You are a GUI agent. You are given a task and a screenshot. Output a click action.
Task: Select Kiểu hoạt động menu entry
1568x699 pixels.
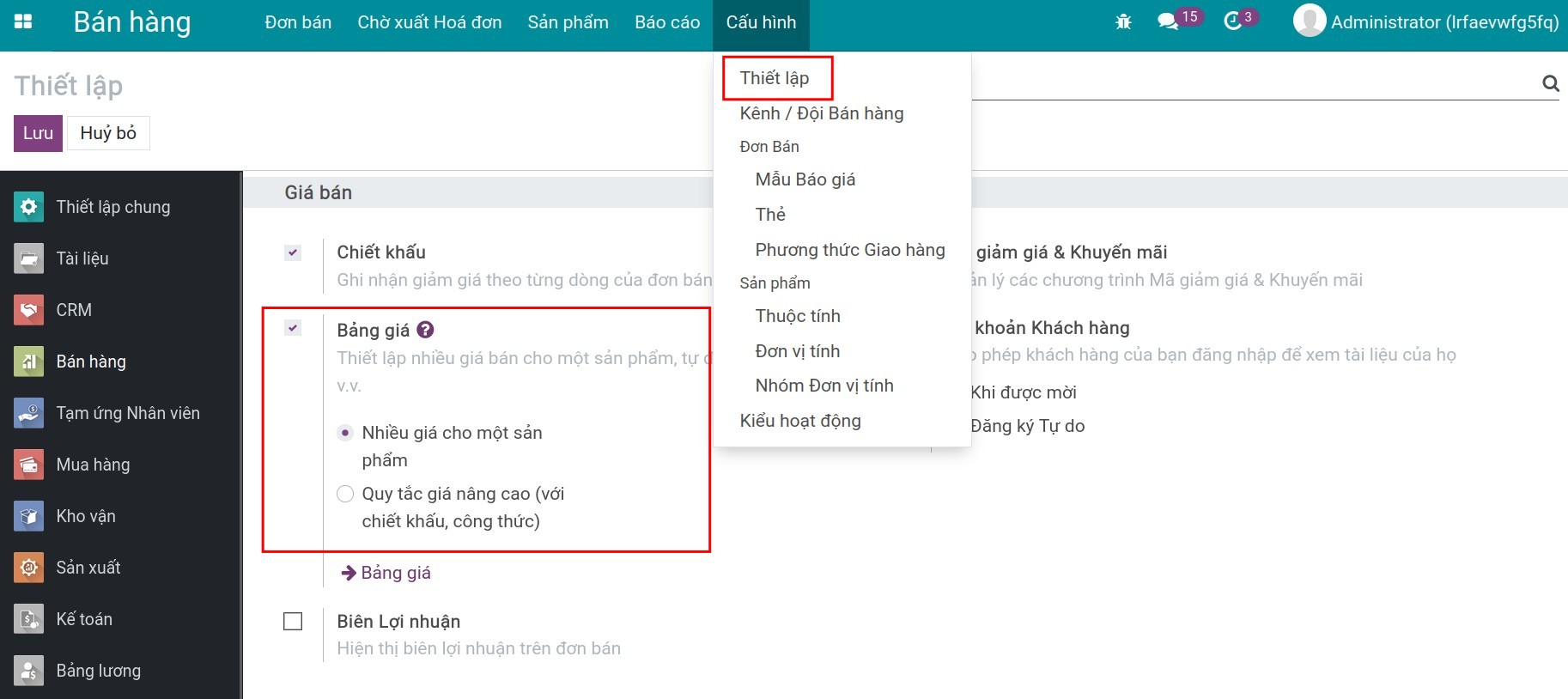pos(800,421)
